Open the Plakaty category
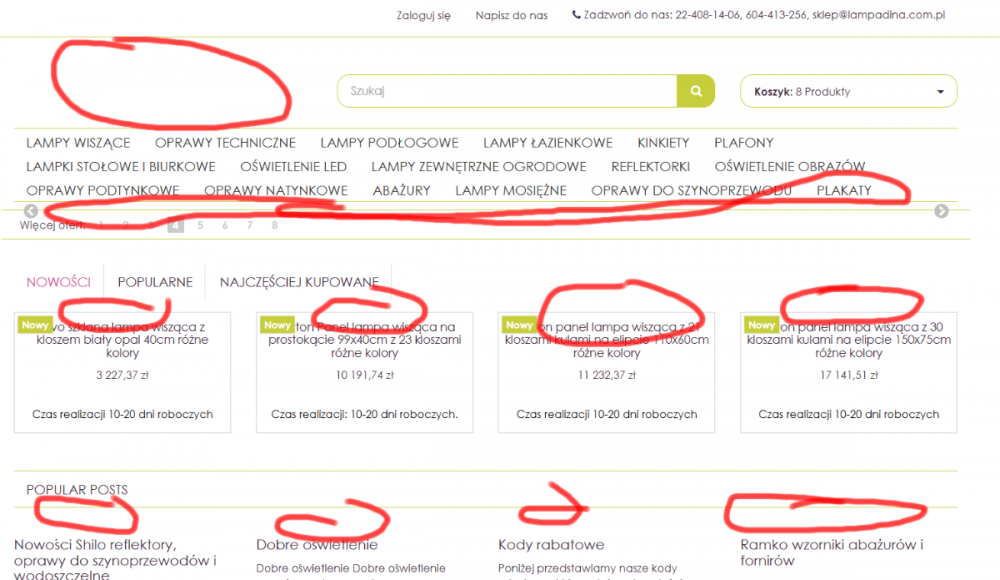 tap(844, 190)
